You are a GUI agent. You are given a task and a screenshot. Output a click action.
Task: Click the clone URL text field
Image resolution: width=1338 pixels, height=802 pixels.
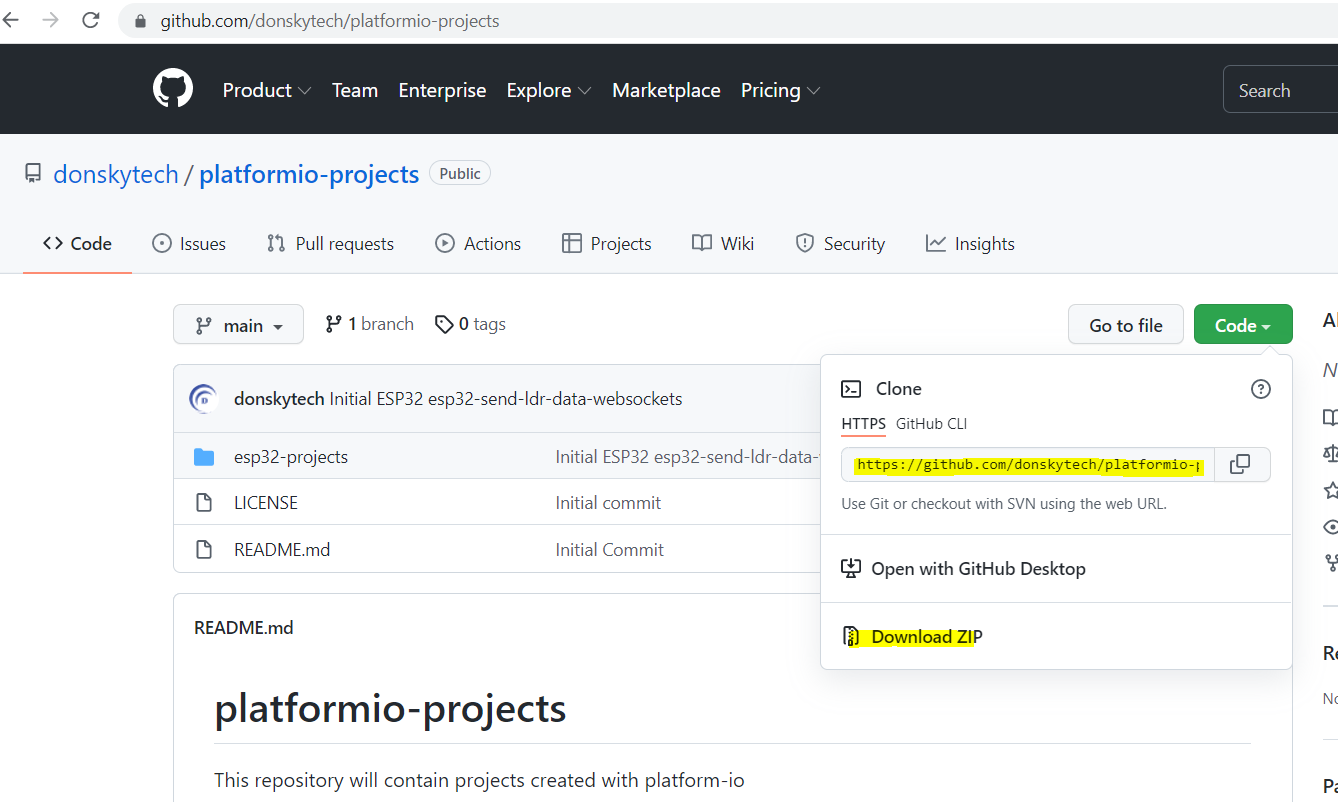[1028, 464]
